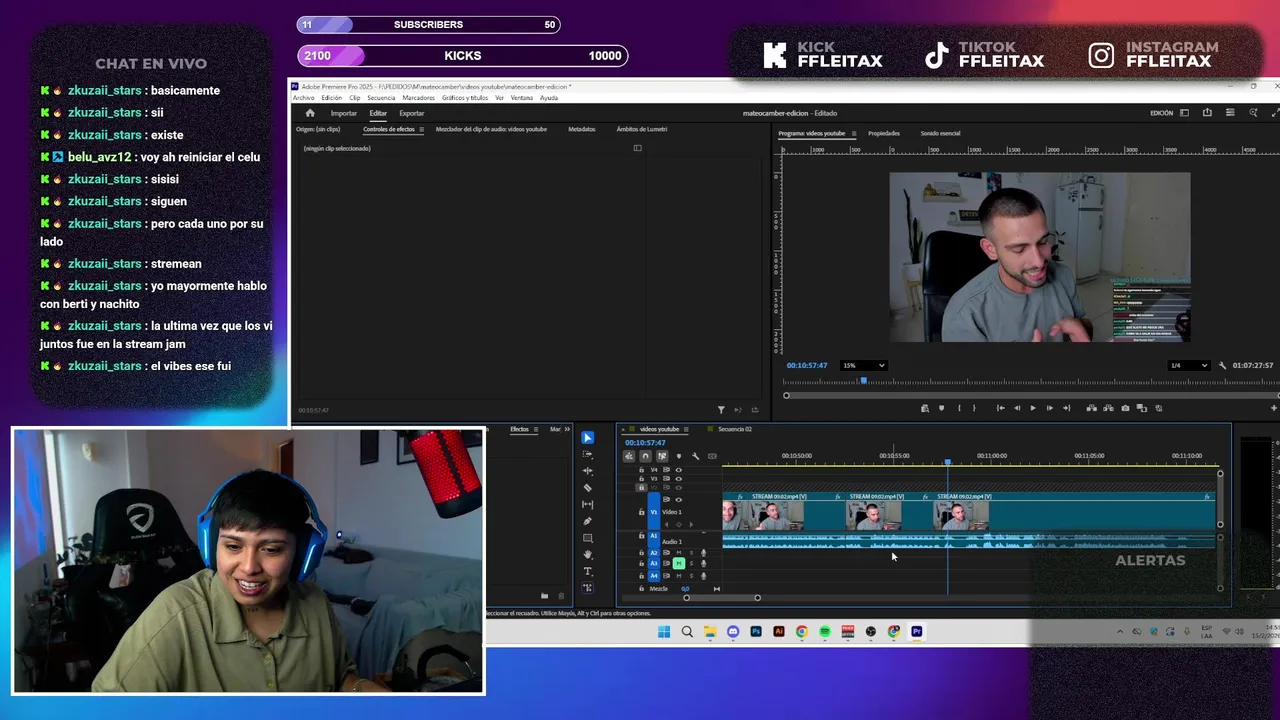1280x720 pixels.
Task: Toggle lock on the V1 track
Action: (x=641, y=512)
